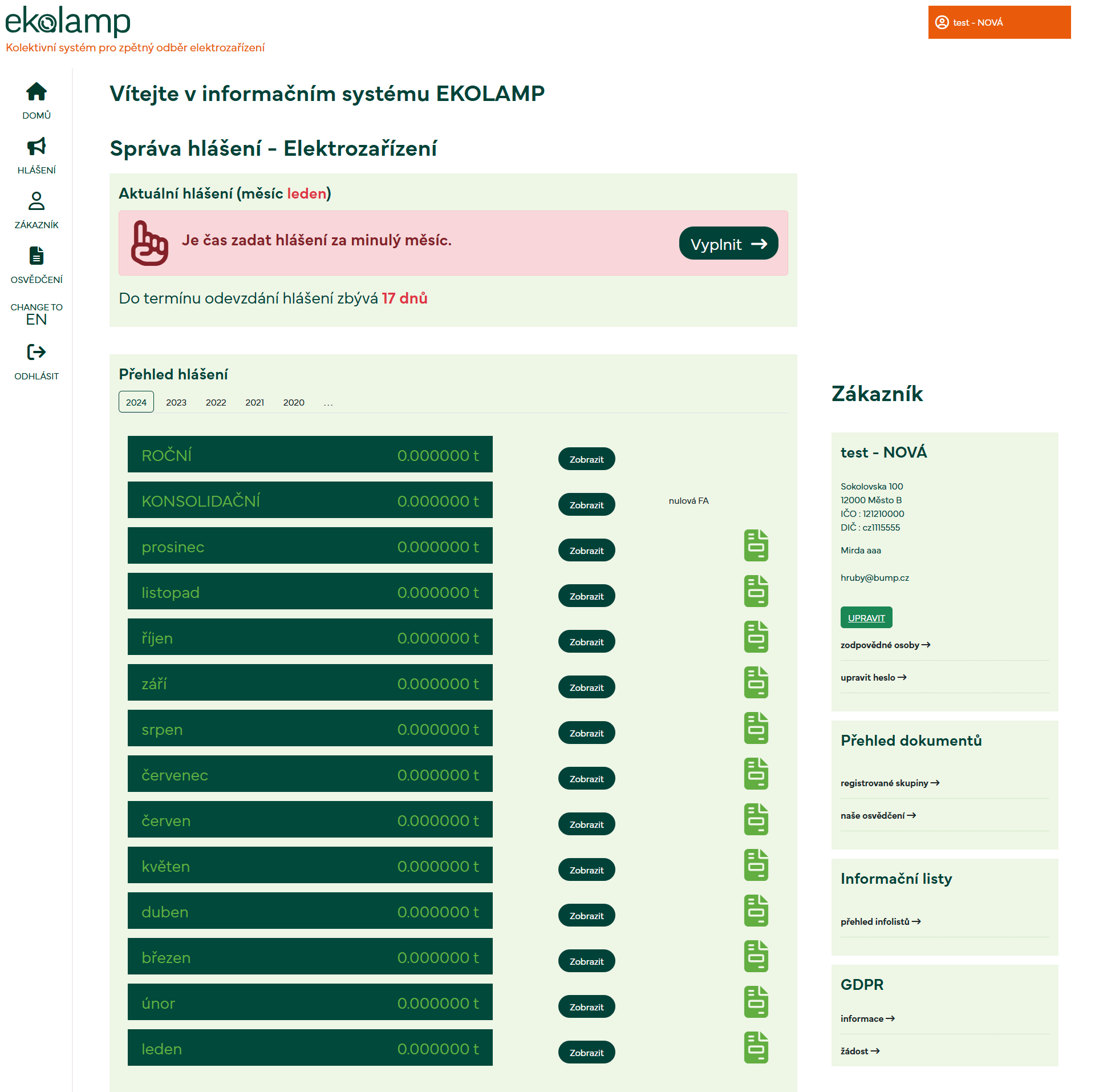Click Zobrazit for říjen

[586, 642]
